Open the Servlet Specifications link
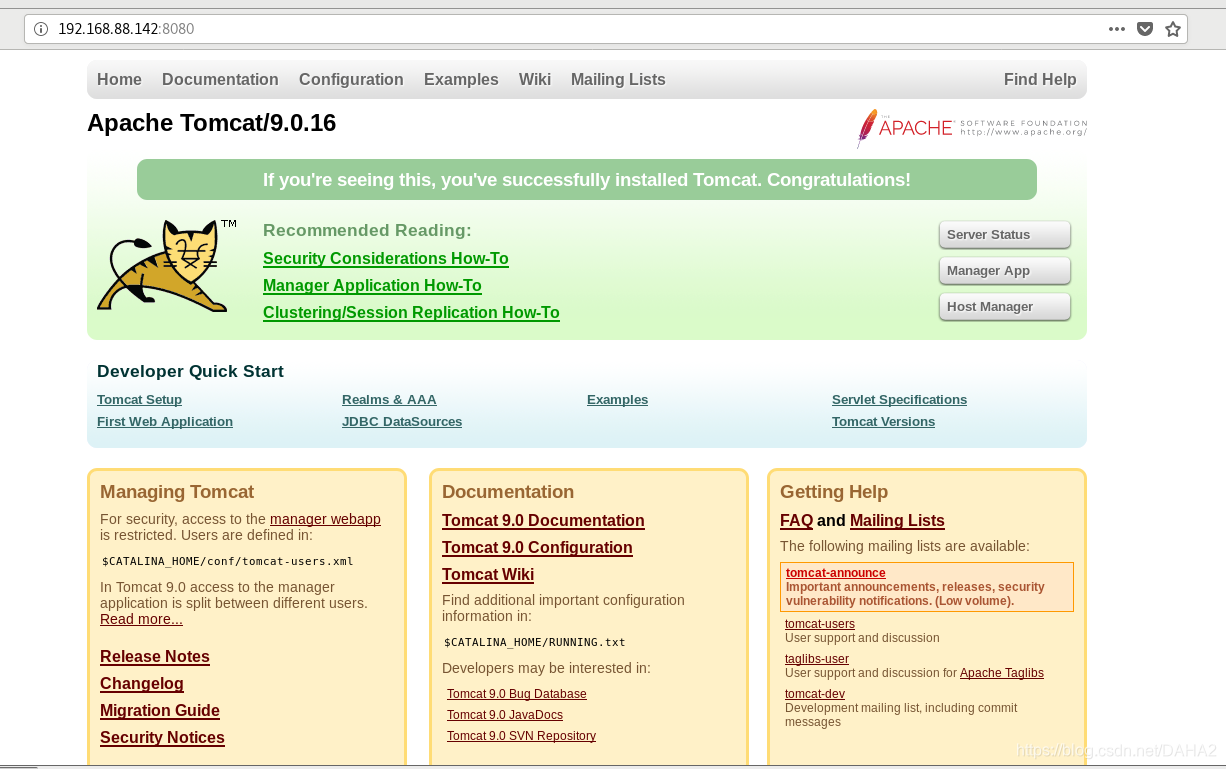1226x769 pixels. [899, 399]
